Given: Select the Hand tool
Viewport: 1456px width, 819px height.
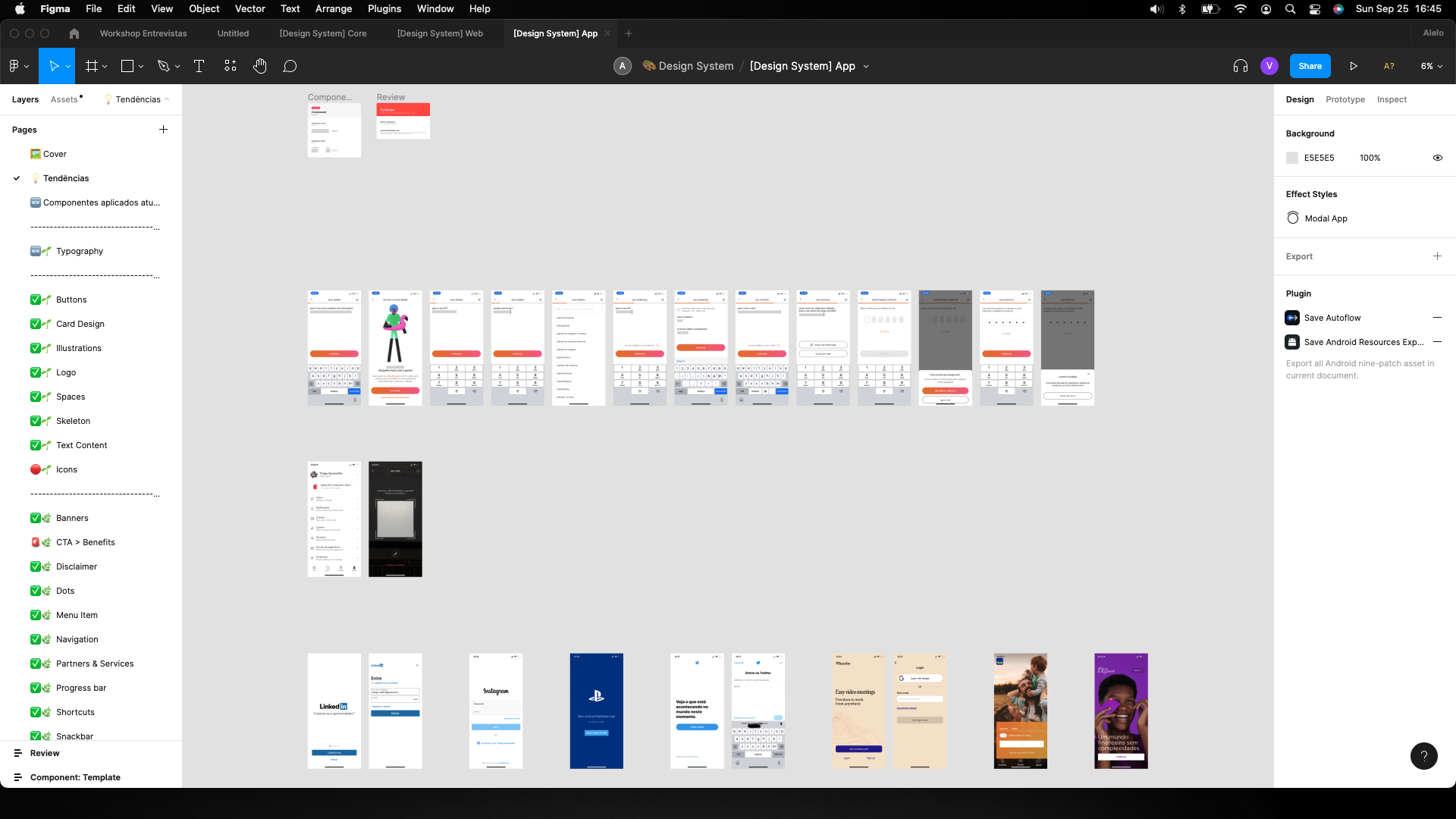Looking at the screenshot, I should [x=260, y=66].
